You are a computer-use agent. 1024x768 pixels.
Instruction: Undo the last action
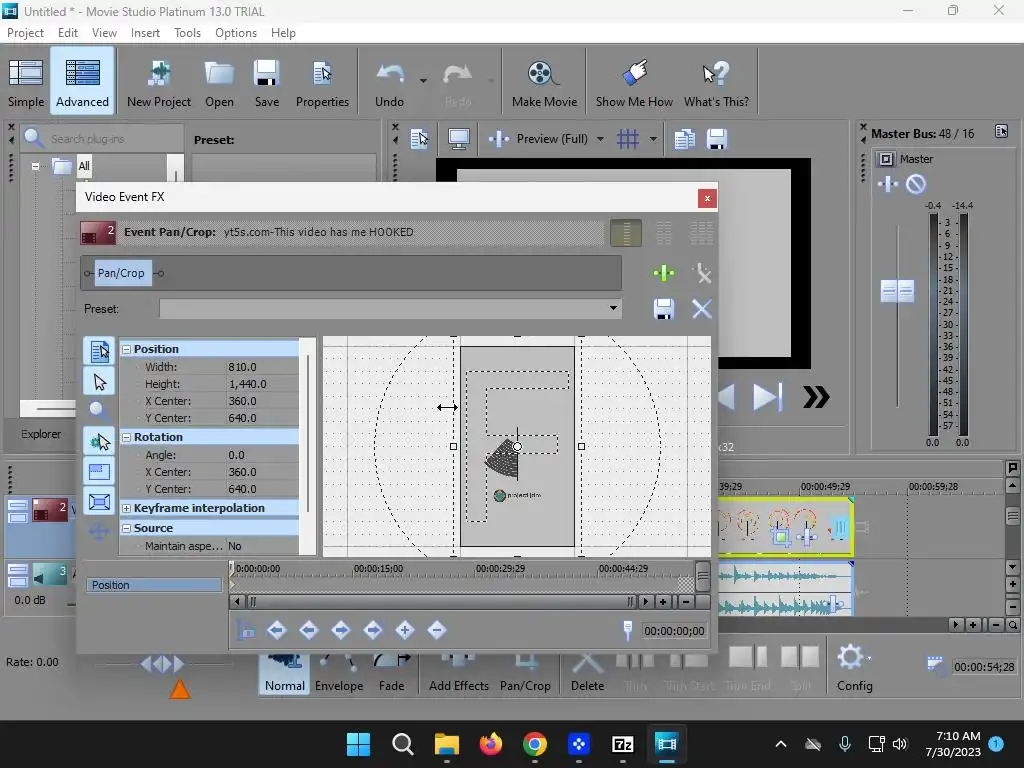point(389,82)
